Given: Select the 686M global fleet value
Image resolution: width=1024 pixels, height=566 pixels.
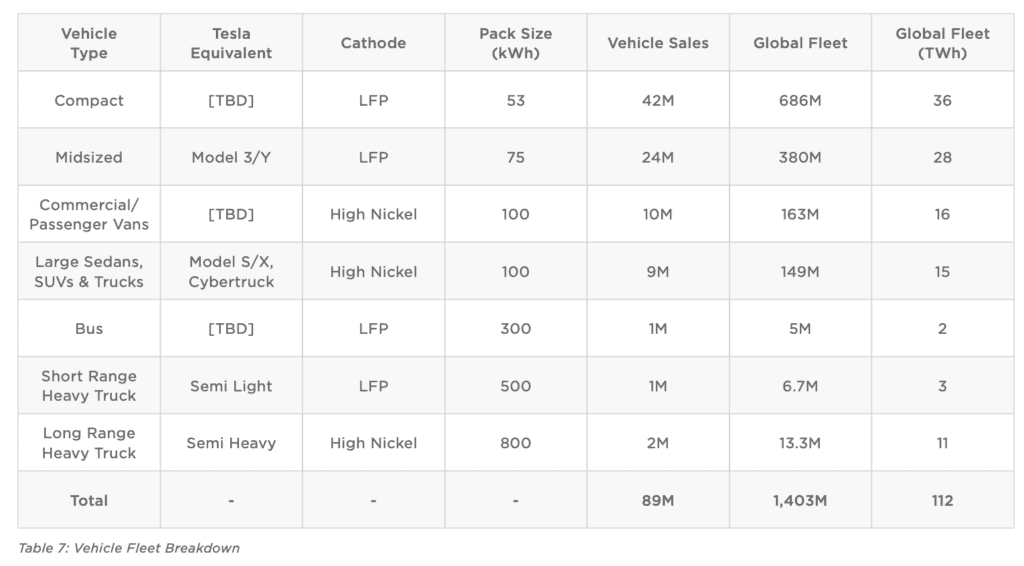Looking at the screenshot, I should click(800, 100).
